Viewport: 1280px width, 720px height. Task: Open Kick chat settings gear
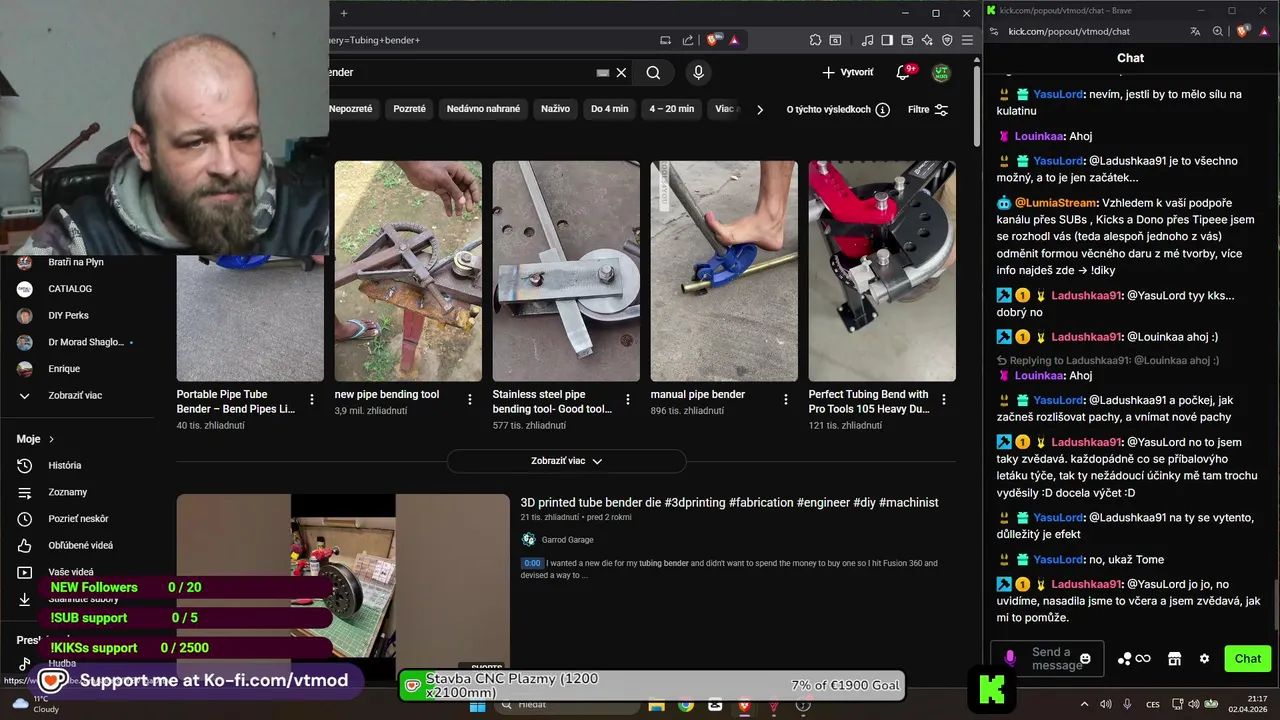(x=1204, y=659)
